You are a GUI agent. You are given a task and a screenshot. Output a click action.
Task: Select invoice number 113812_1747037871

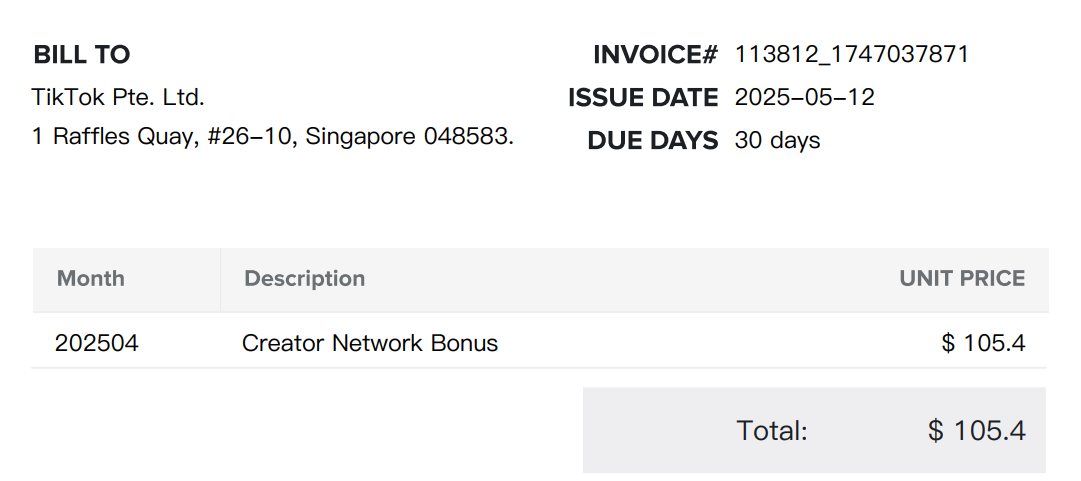(851, 54)
